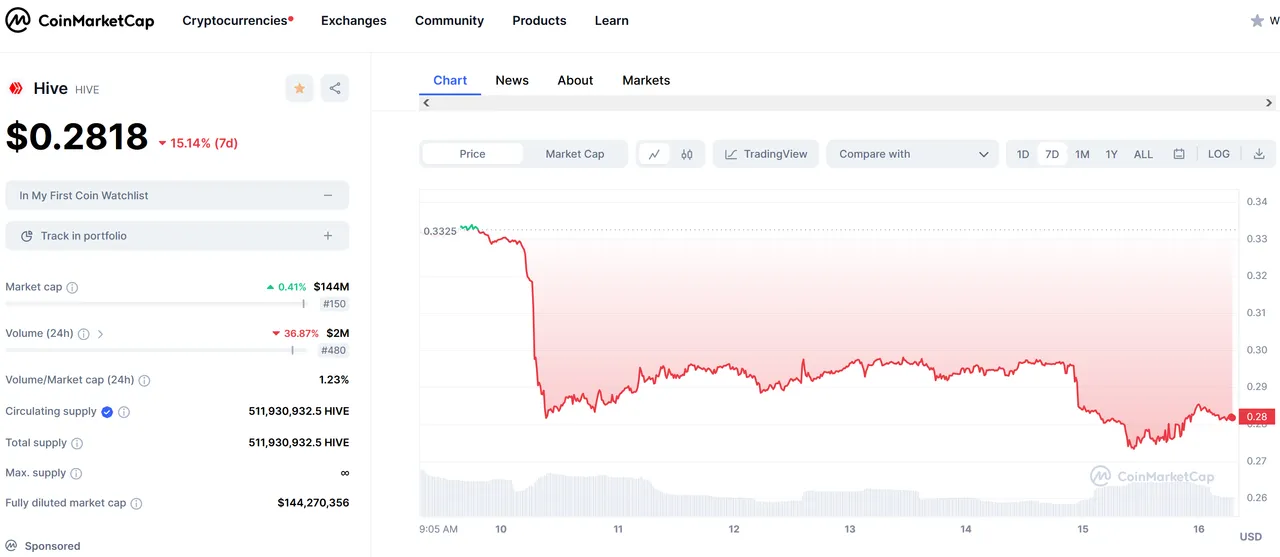This screenshot has width=1280, height=557.
Task: Click the red Hive coin logo
Action: [x=16, y=88]
